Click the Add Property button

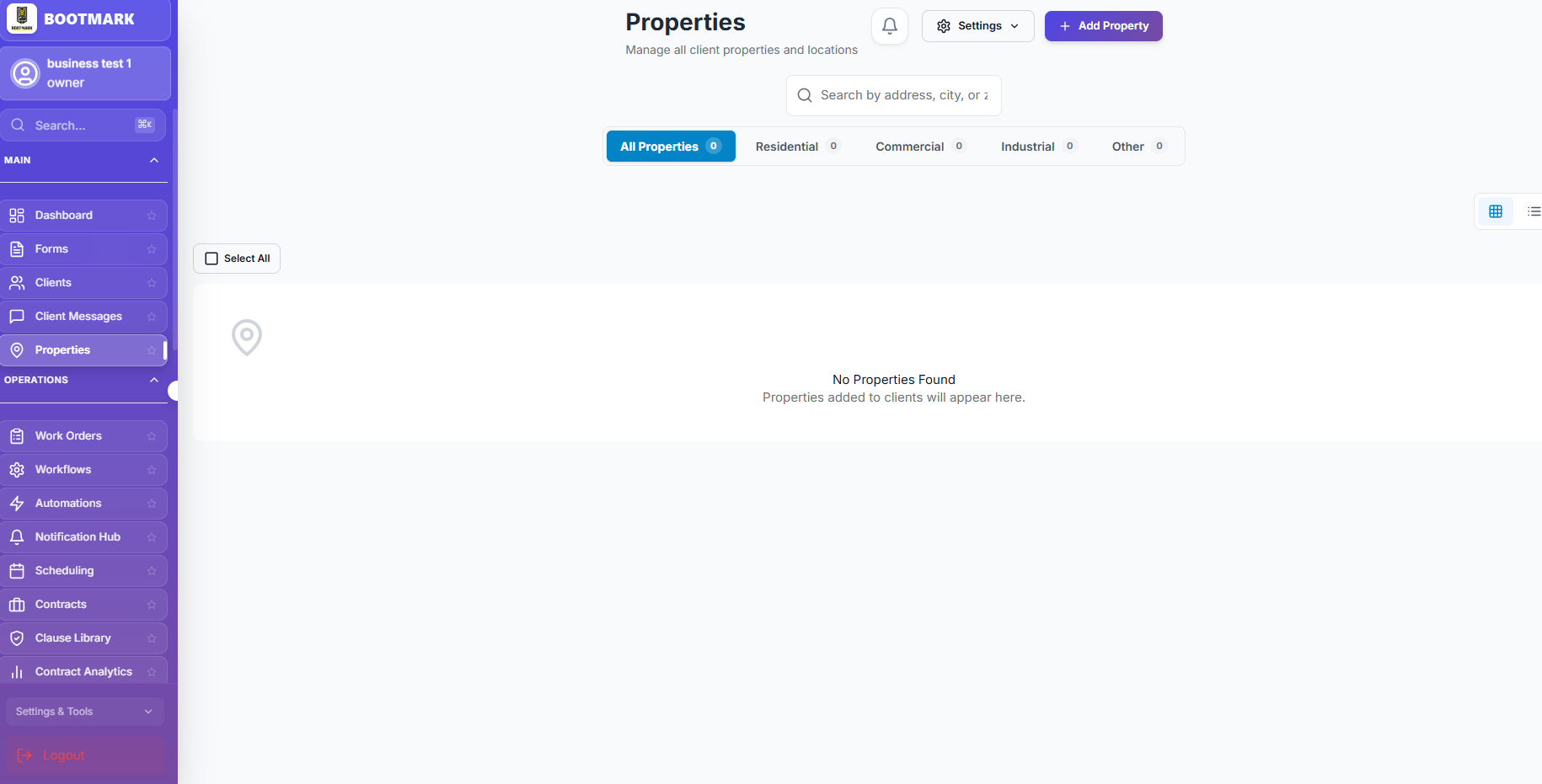1103,26
